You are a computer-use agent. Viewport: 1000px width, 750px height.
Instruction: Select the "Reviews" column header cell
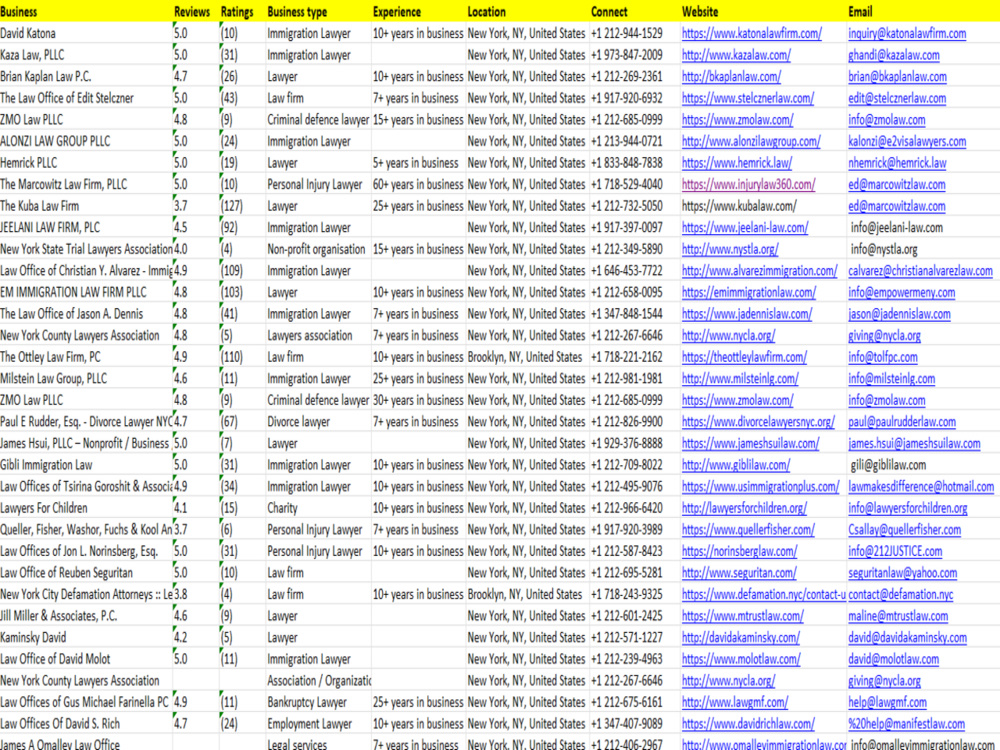tap(196, 11)
